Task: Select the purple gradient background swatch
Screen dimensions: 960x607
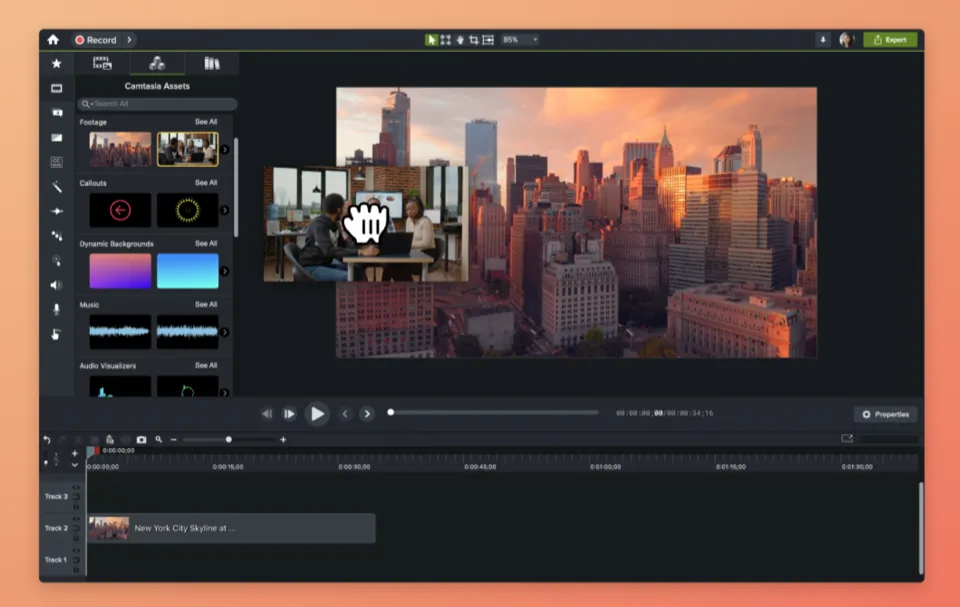Action: 120,271
